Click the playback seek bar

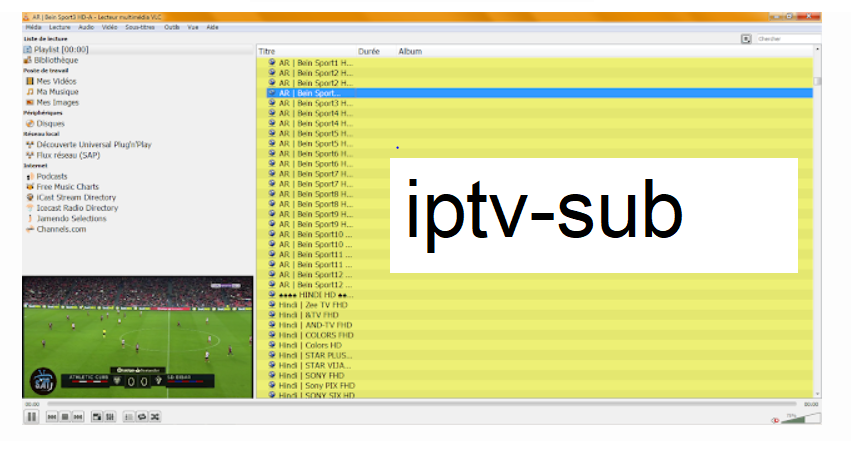pyautogui.click(x=421, y=404)
